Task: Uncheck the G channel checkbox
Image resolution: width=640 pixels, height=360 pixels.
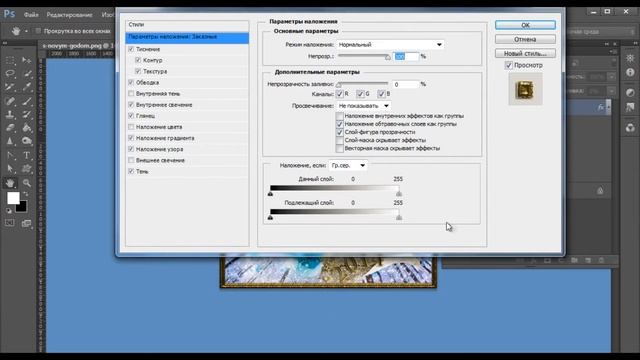Action: click(x=360, y=94)
